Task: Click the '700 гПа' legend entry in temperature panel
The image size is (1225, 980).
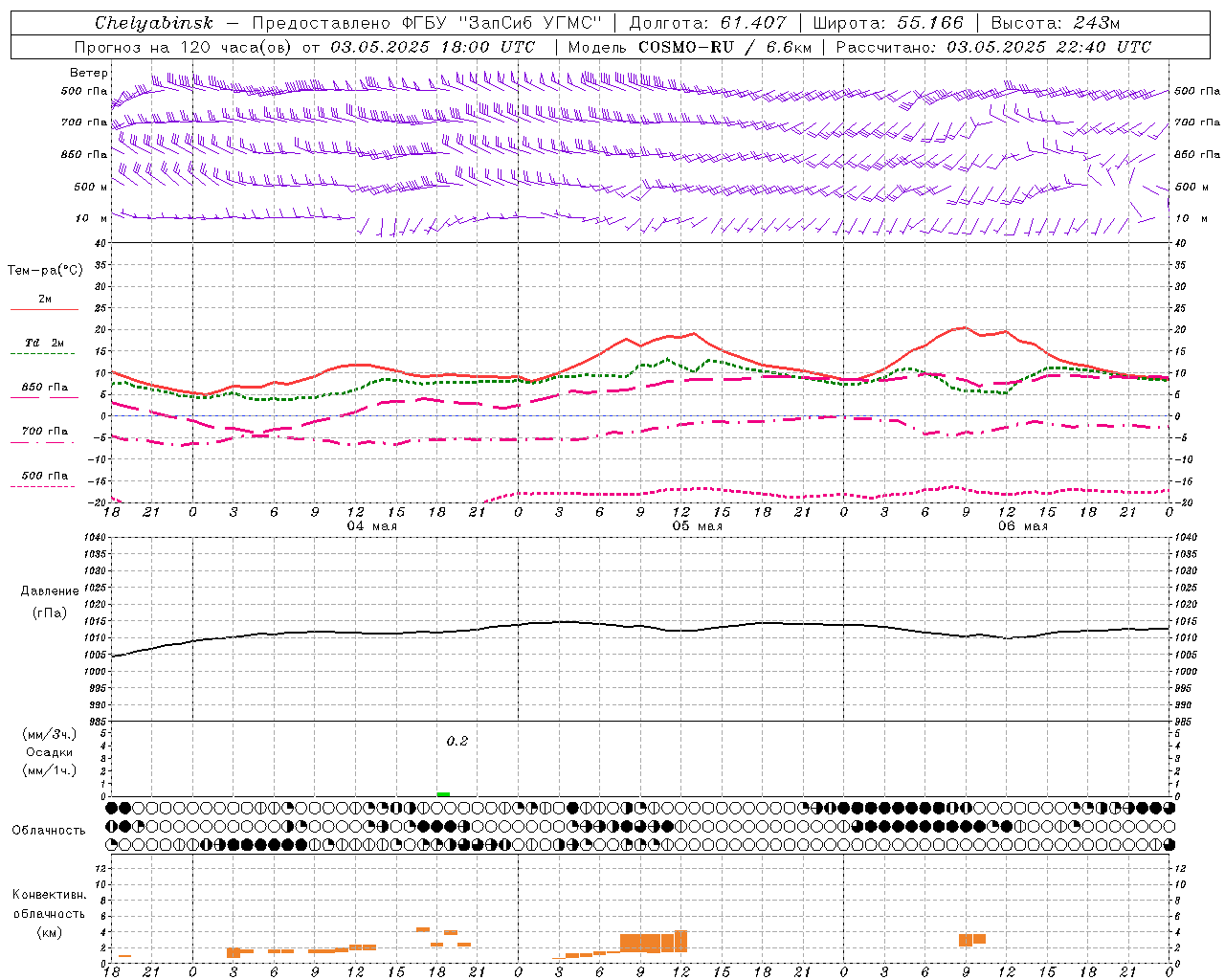Action: coord(44,432)
